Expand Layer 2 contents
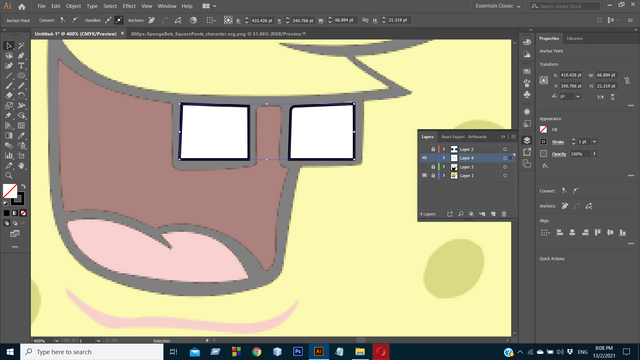The width and height of the screenshot is (640, 360). tap(444, 149)
